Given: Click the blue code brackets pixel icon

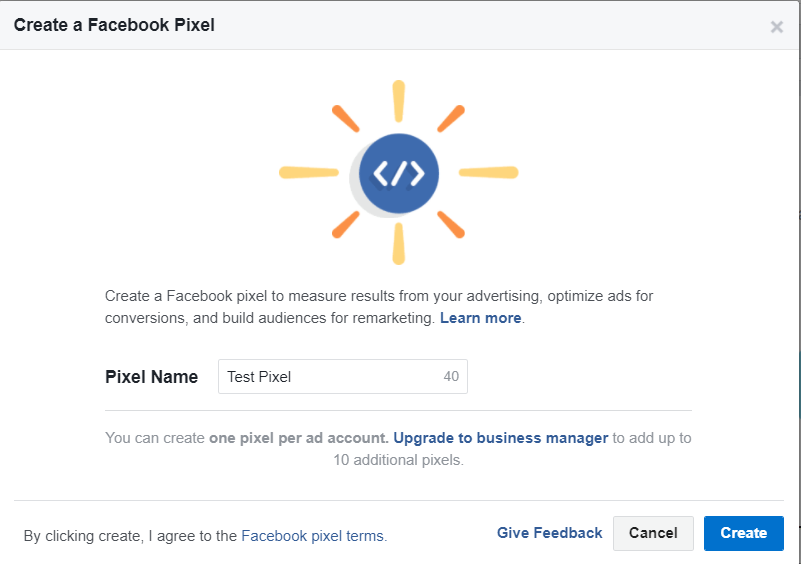Looking at the screenshot, I should point(398,173).
